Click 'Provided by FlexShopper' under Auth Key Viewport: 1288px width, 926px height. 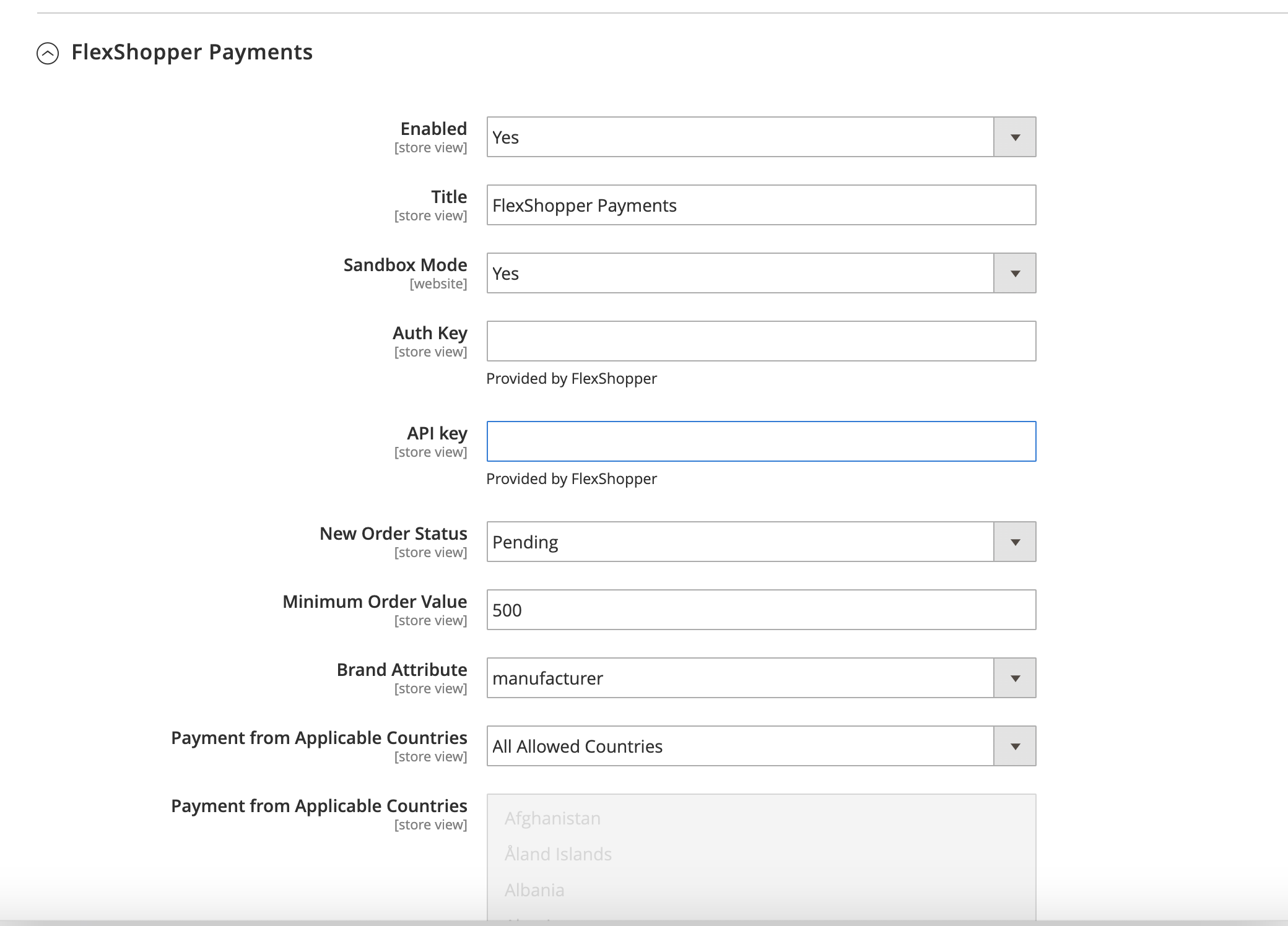point(572,378)
